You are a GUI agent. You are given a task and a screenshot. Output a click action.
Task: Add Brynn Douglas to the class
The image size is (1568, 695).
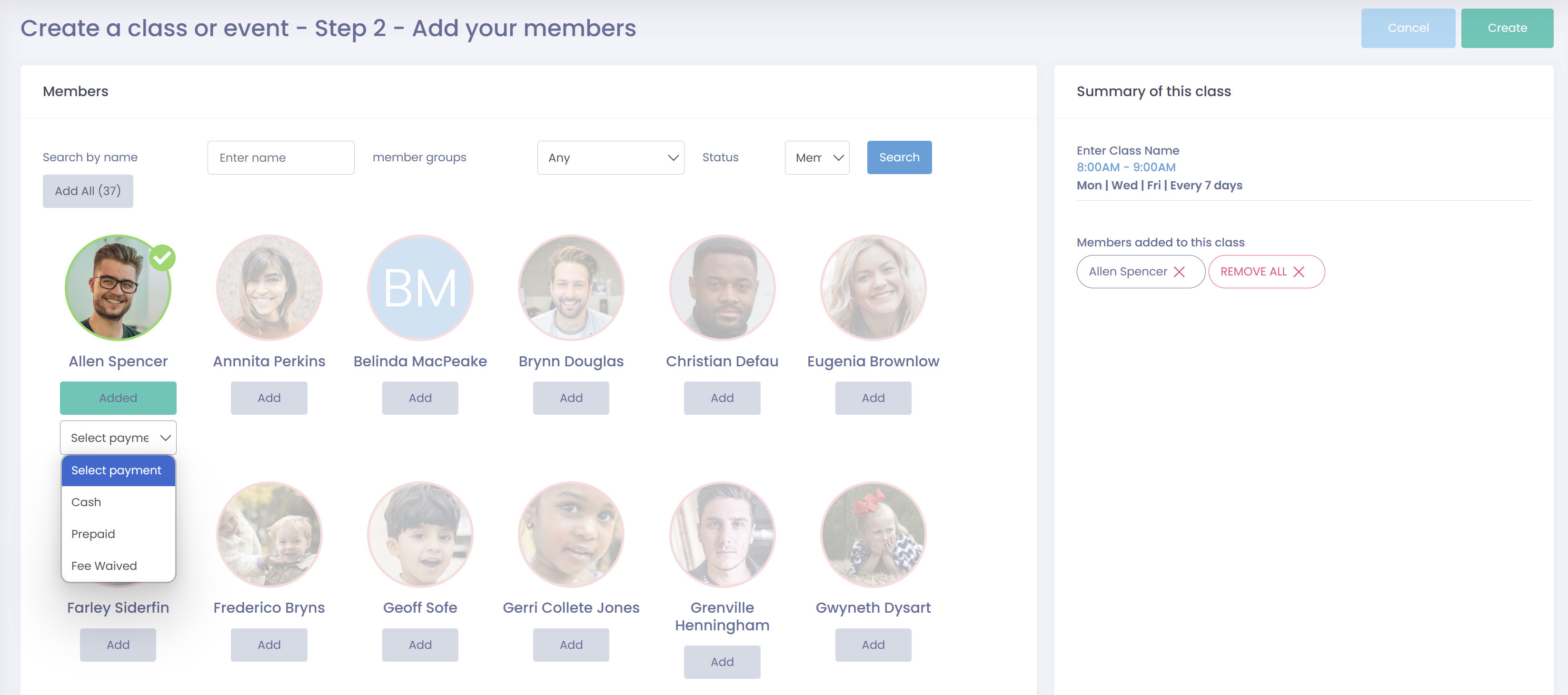571,398
